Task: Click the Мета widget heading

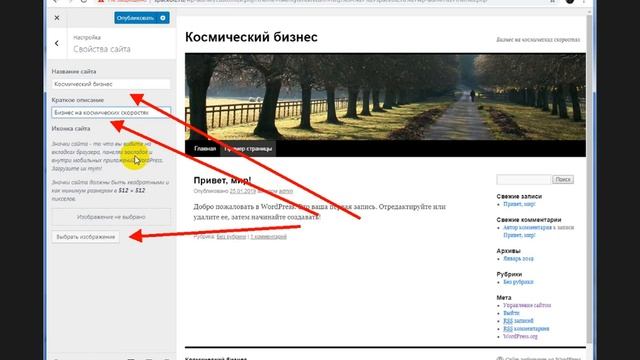Action: point(504,298)
